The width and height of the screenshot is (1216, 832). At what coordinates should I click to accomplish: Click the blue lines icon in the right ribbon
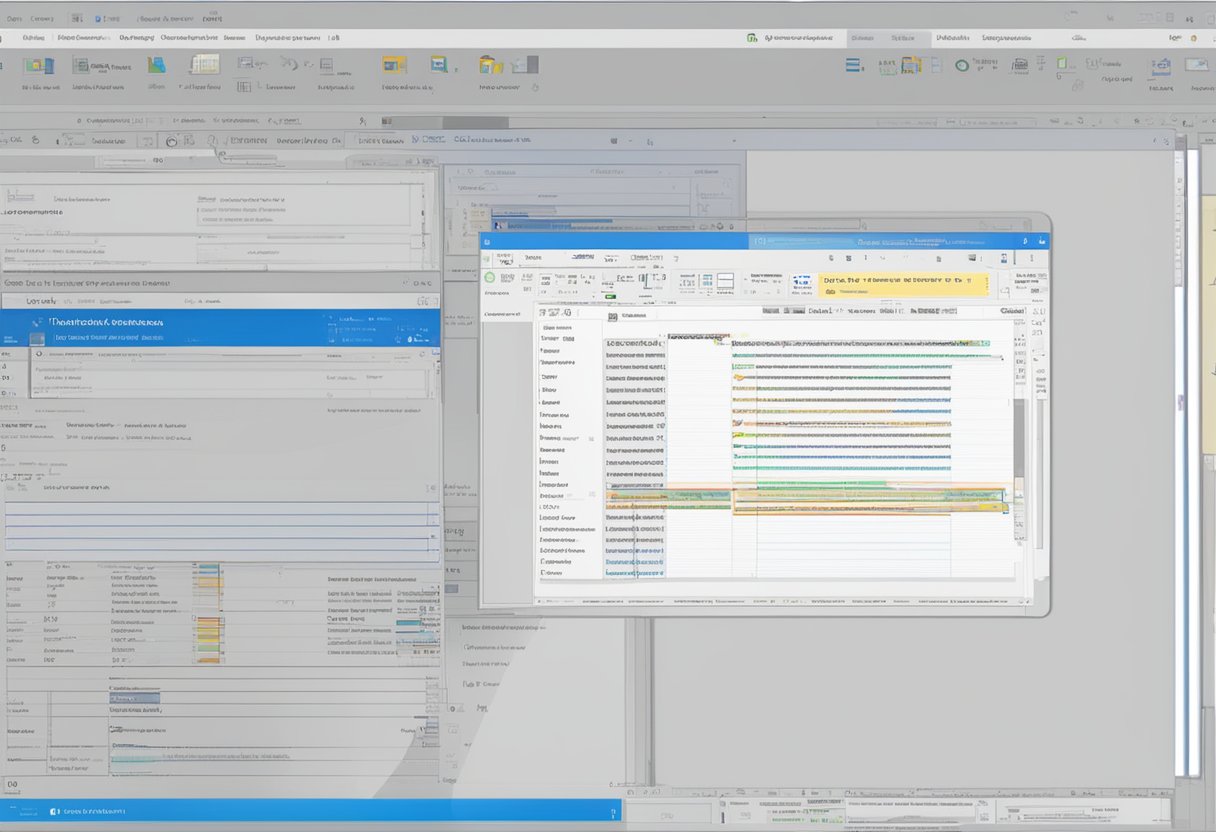(854, 65)
